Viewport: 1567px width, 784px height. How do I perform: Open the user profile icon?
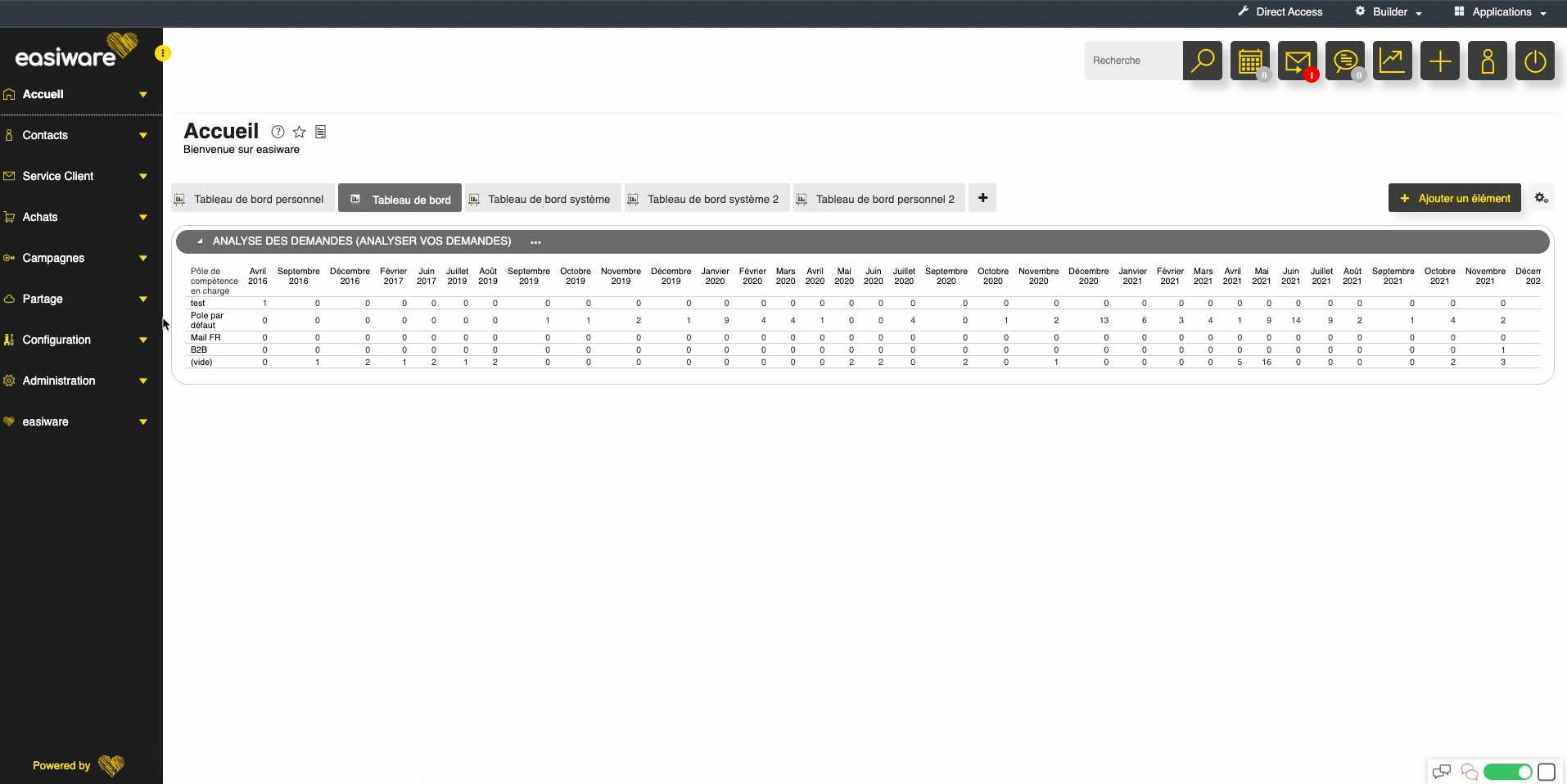pos(1487,61)
